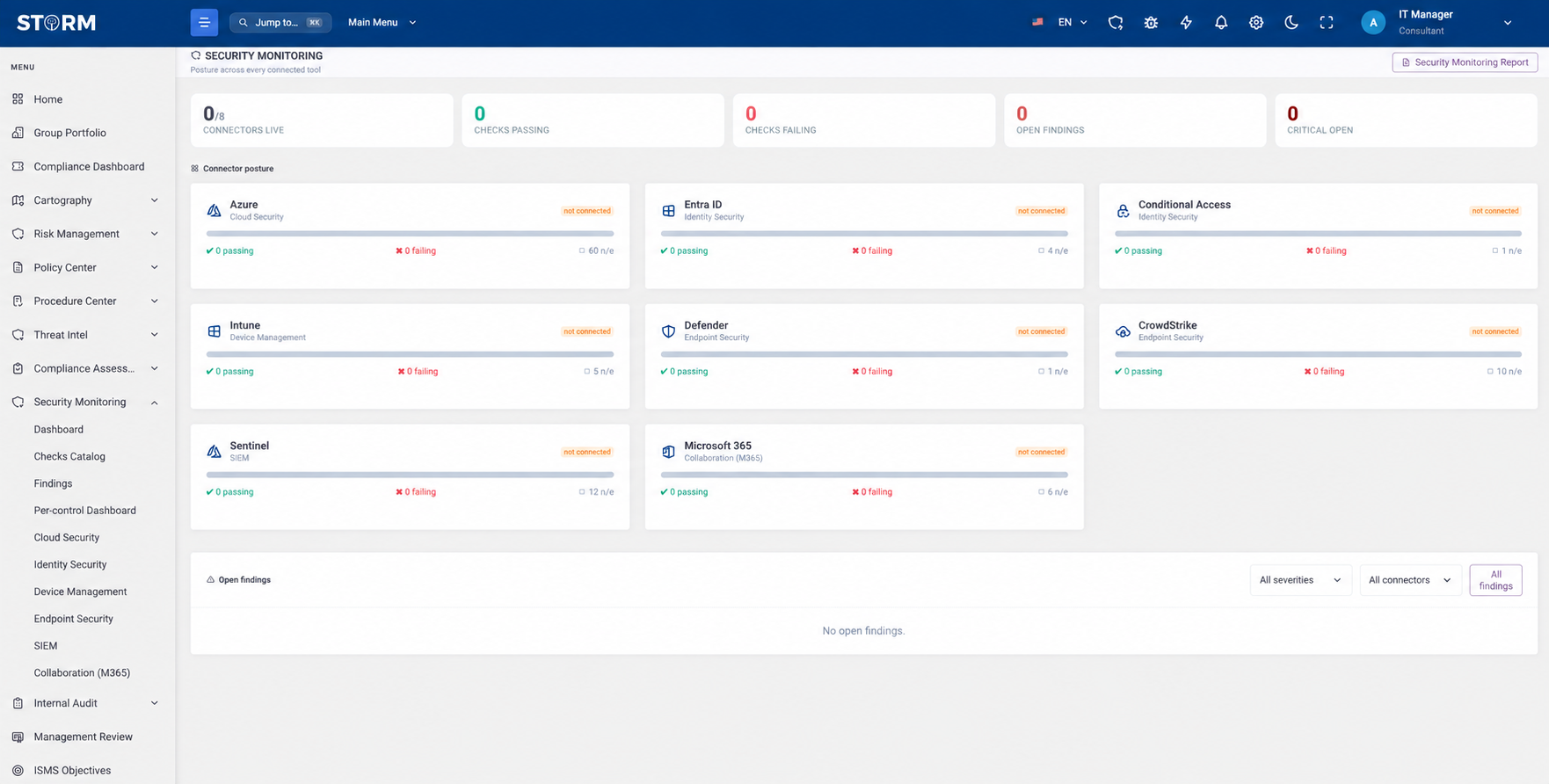This screenshot has width=1549, height=784.
Task: Open the shield icon in top bar
Action: tap(1116, 23)
